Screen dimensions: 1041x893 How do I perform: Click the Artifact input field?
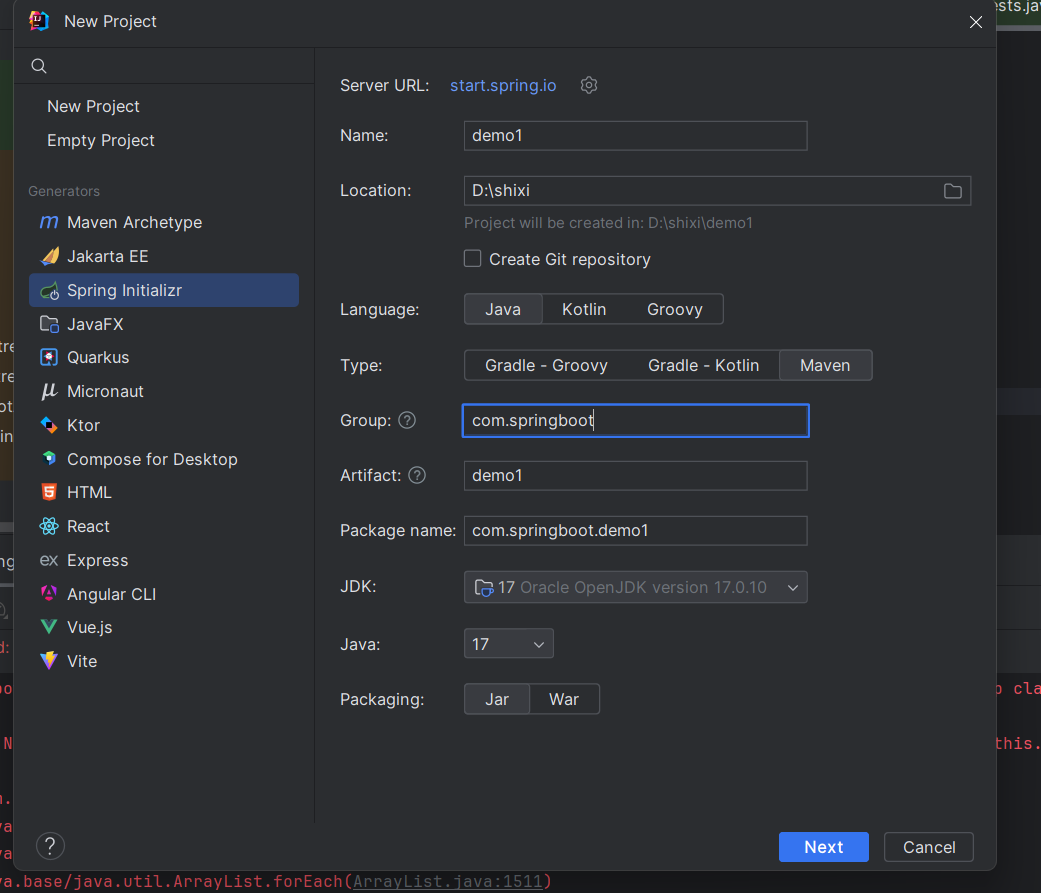coord(635,475)
